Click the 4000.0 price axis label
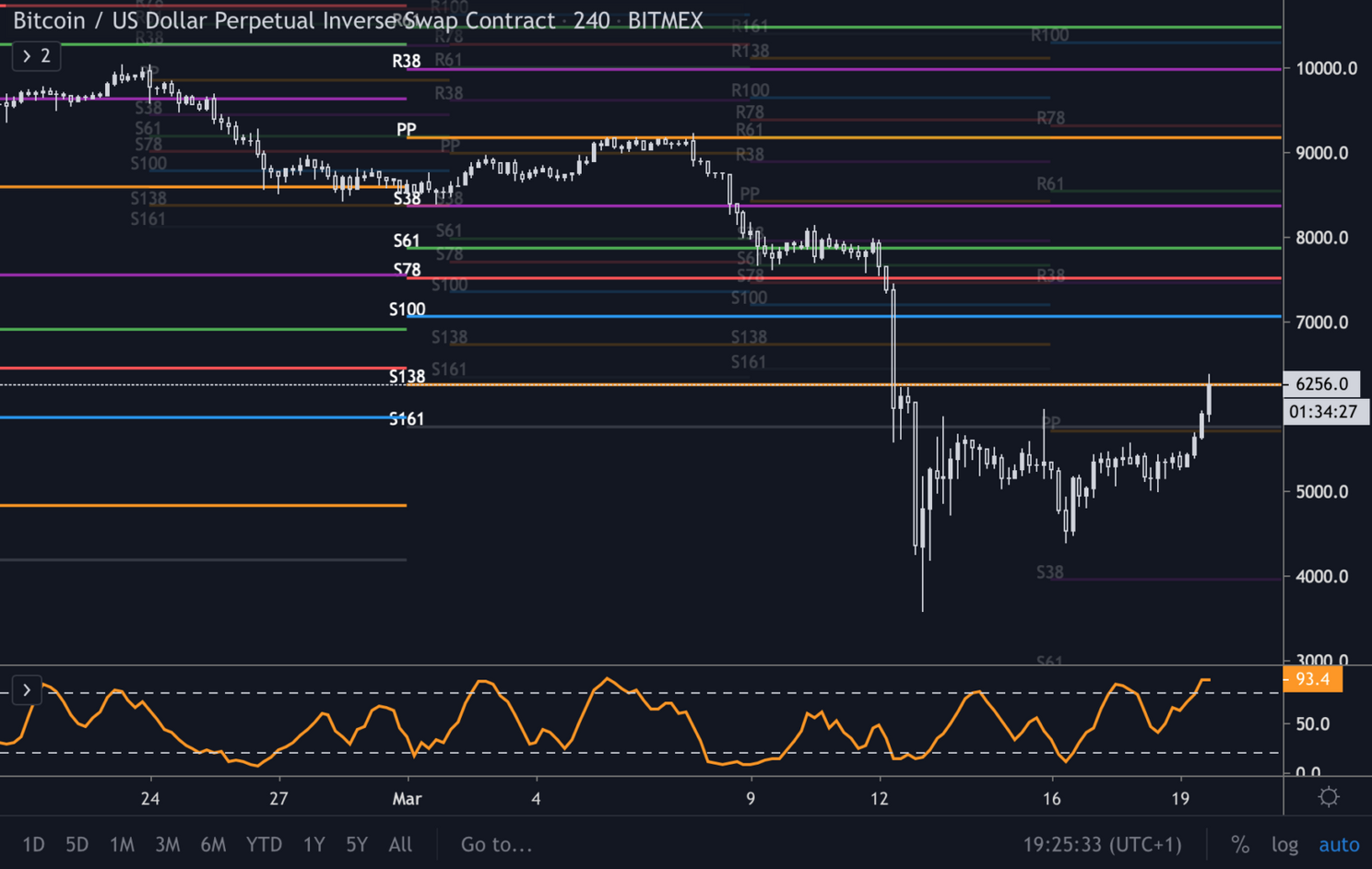The height and width of the screenshot is (869, 1372). [x=1321, y=577]
